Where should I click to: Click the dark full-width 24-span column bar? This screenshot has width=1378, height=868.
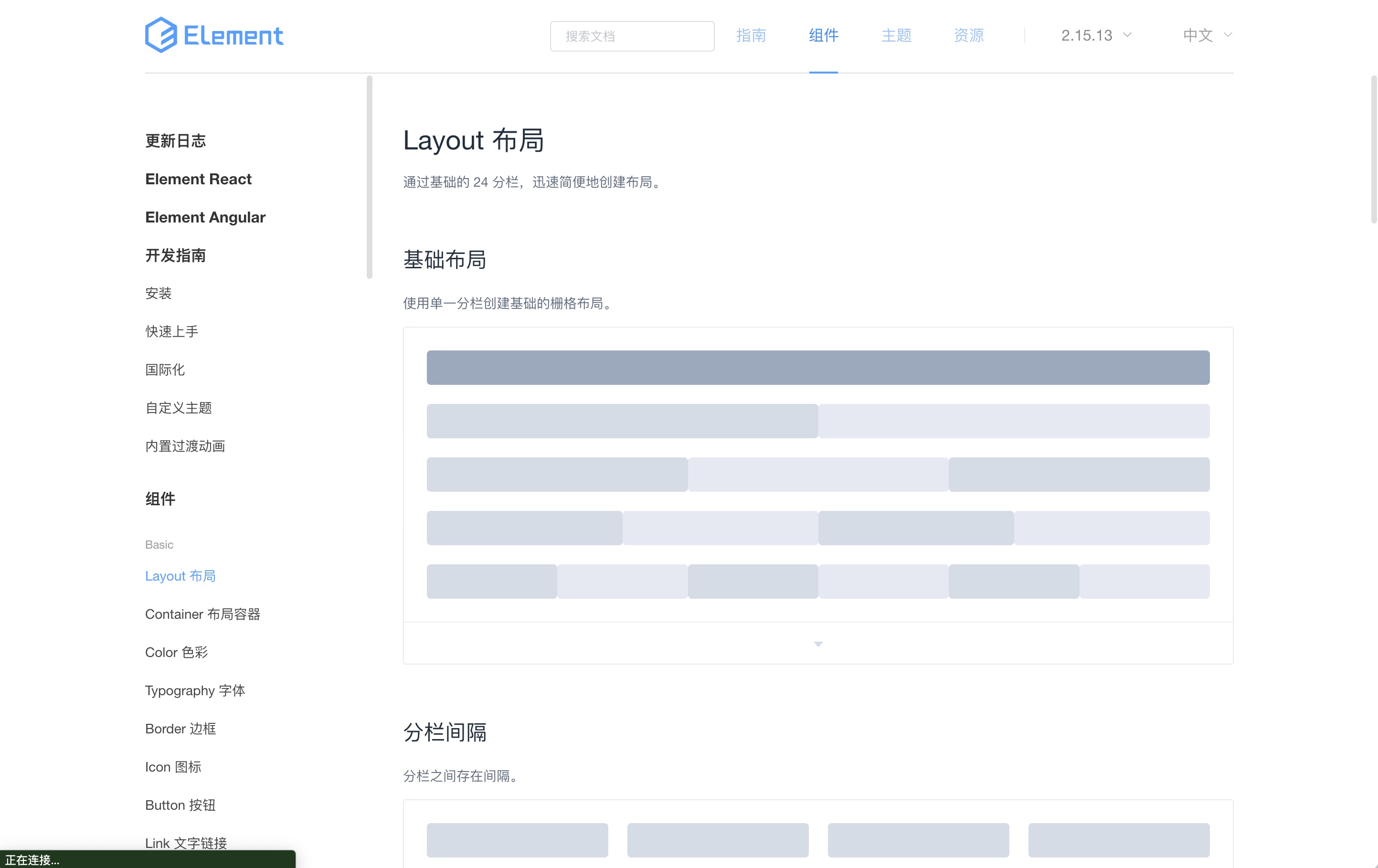click(818, 367)
